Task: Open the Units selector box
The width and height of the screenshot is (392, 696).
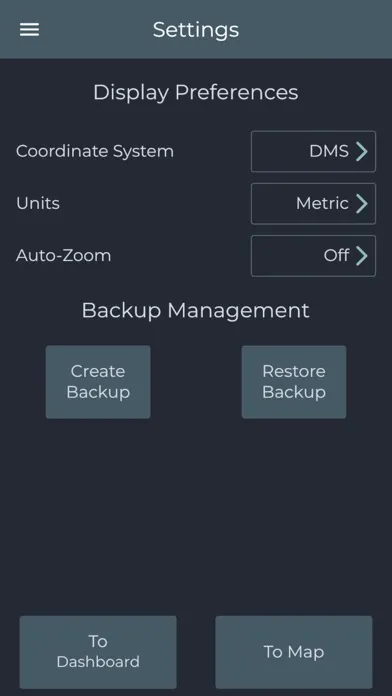Action: 313,203
